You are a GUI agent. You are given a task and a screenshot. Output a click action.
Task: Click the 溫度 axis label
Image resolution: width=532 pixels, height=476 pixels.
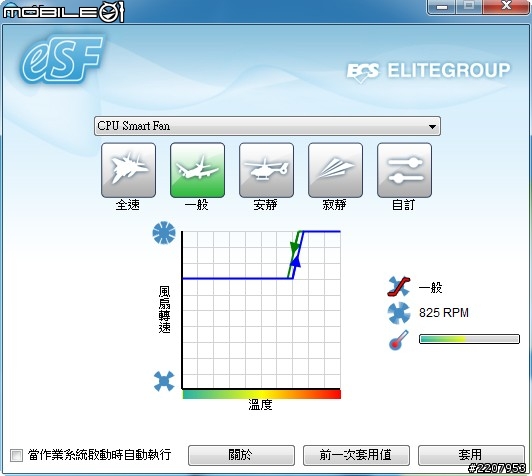(x=261, y=405)
